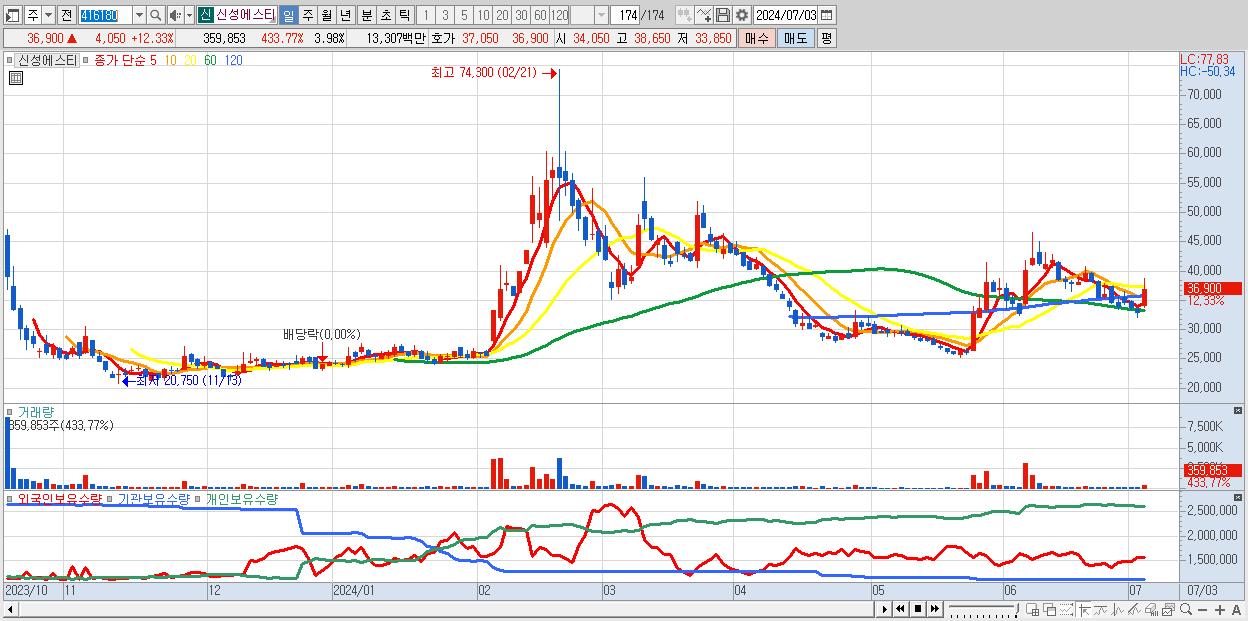The image size is (1248, 621).
Task: Click the magnifier zoom icon at bottom
Action: (x=1186, y=609)
